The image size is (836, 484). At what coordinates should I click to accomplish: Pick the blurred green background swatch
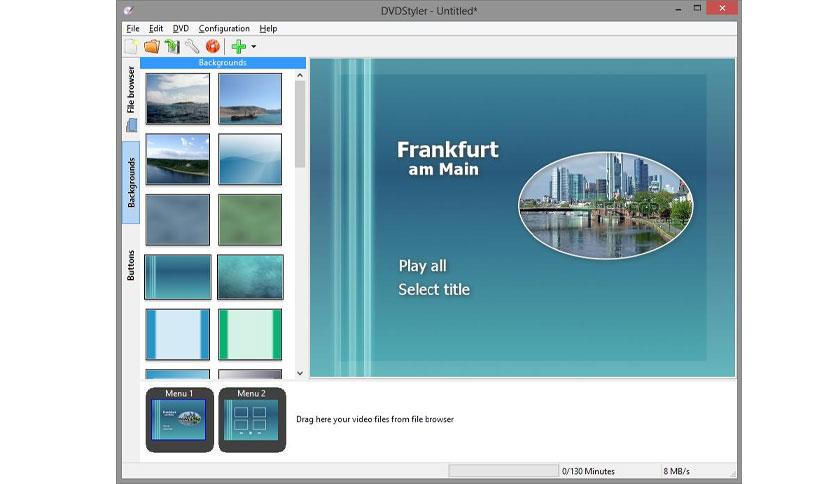pos(250,220)
